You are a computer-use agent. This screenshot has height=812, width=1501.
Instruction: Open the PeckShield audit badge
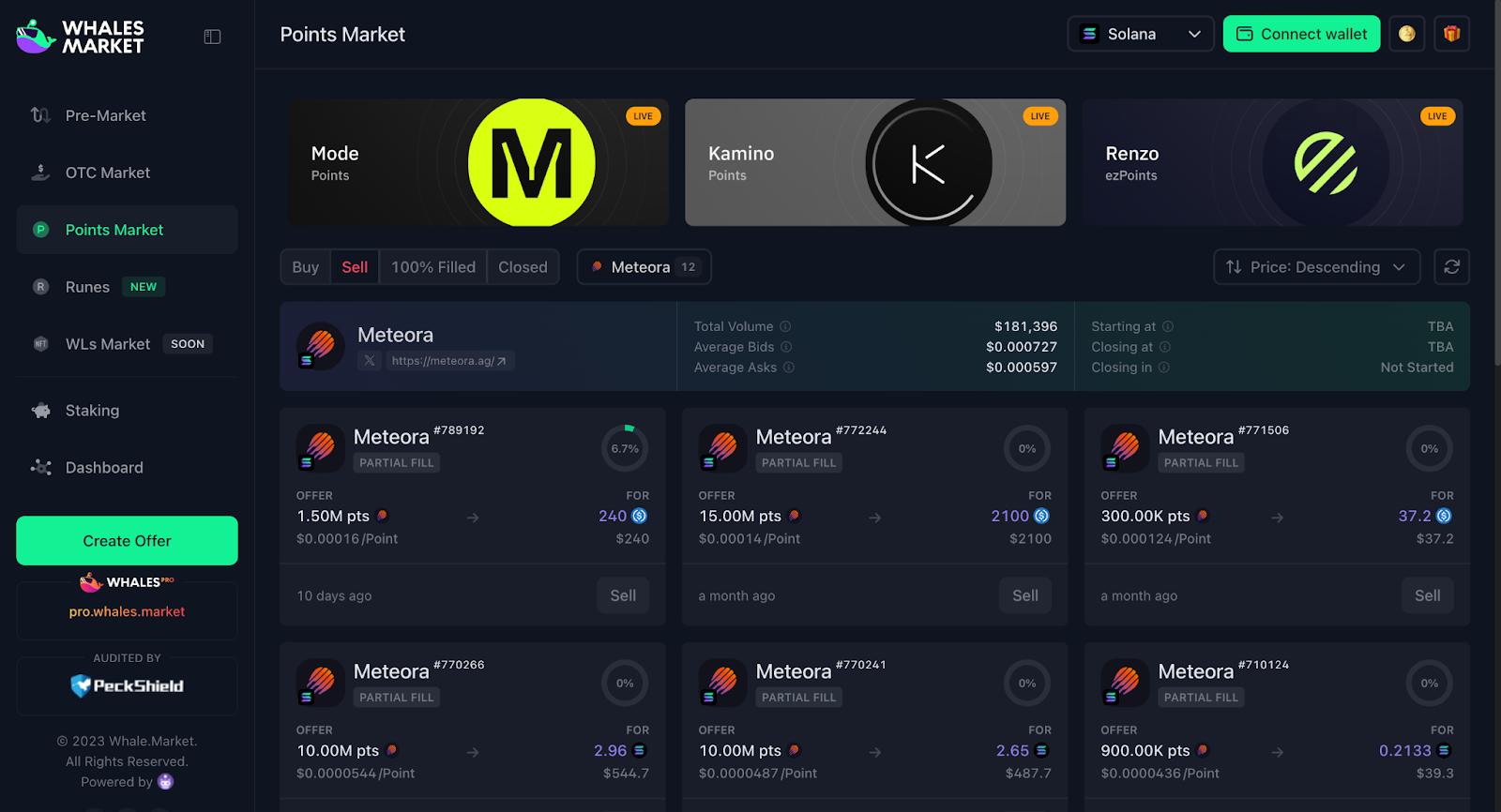(x=127, y=685)
